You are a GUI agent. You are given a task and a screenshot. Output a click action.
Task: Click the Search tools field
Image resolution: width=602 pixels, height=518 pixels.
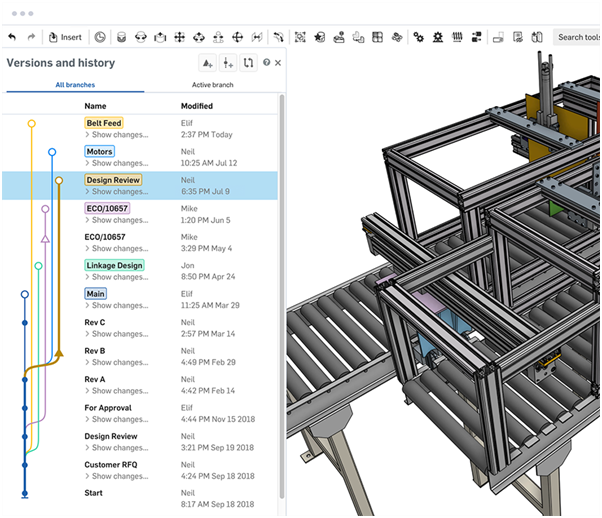click(578, 37)
